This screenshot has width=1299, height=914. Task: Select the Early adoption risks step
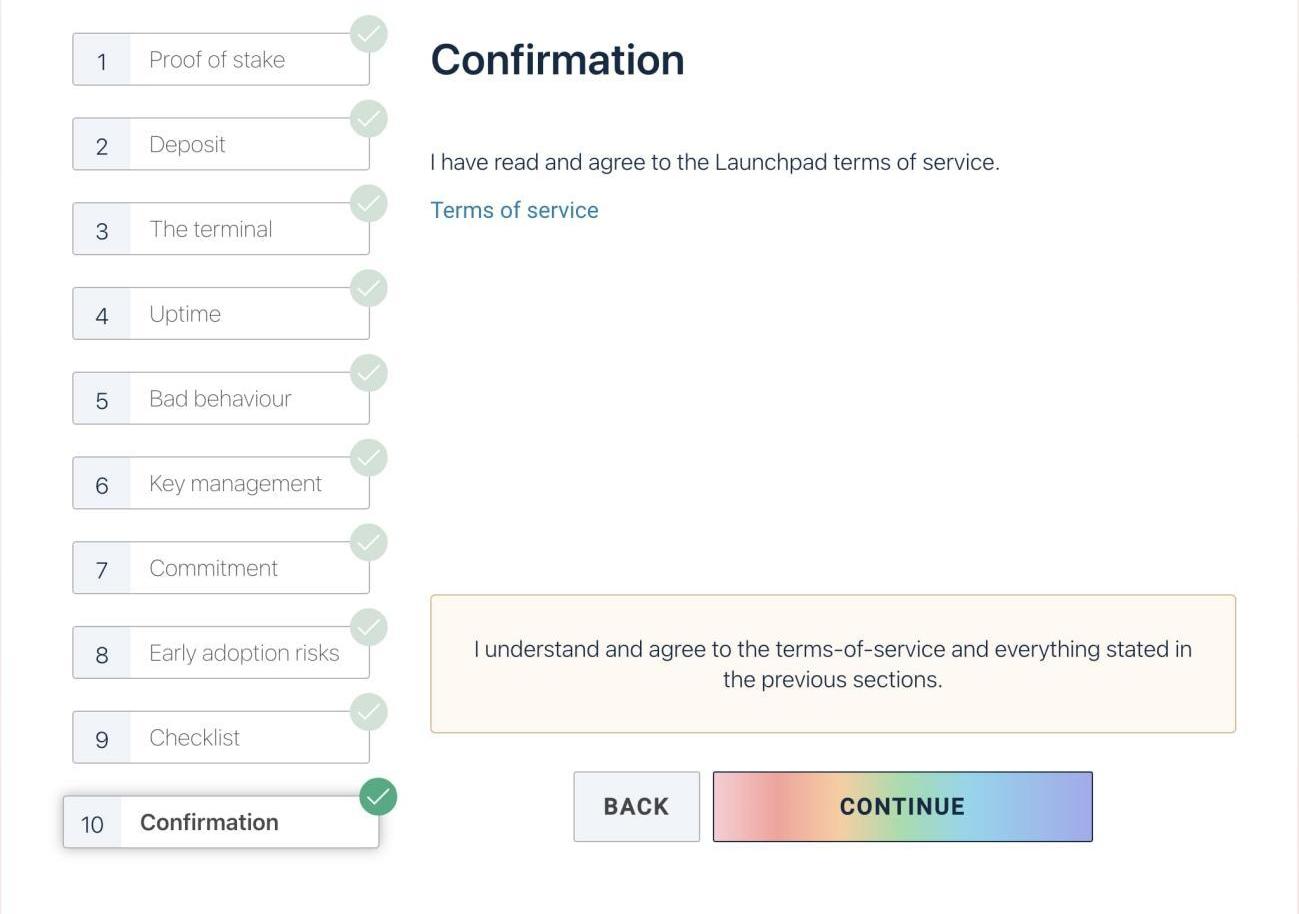tap(221, 653)
